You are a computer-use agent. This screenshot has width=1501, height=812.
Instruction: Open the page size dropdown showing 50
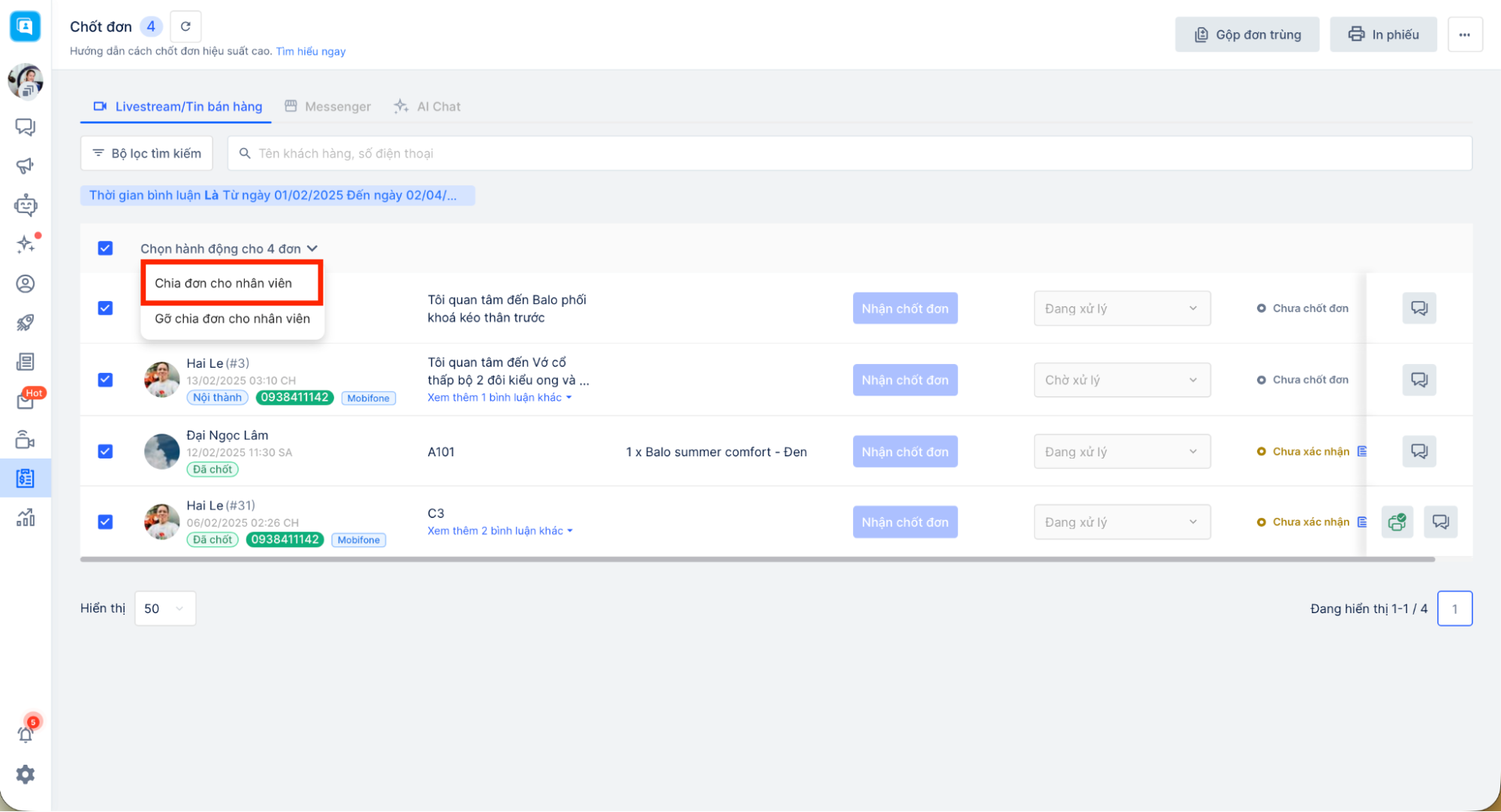164,608
